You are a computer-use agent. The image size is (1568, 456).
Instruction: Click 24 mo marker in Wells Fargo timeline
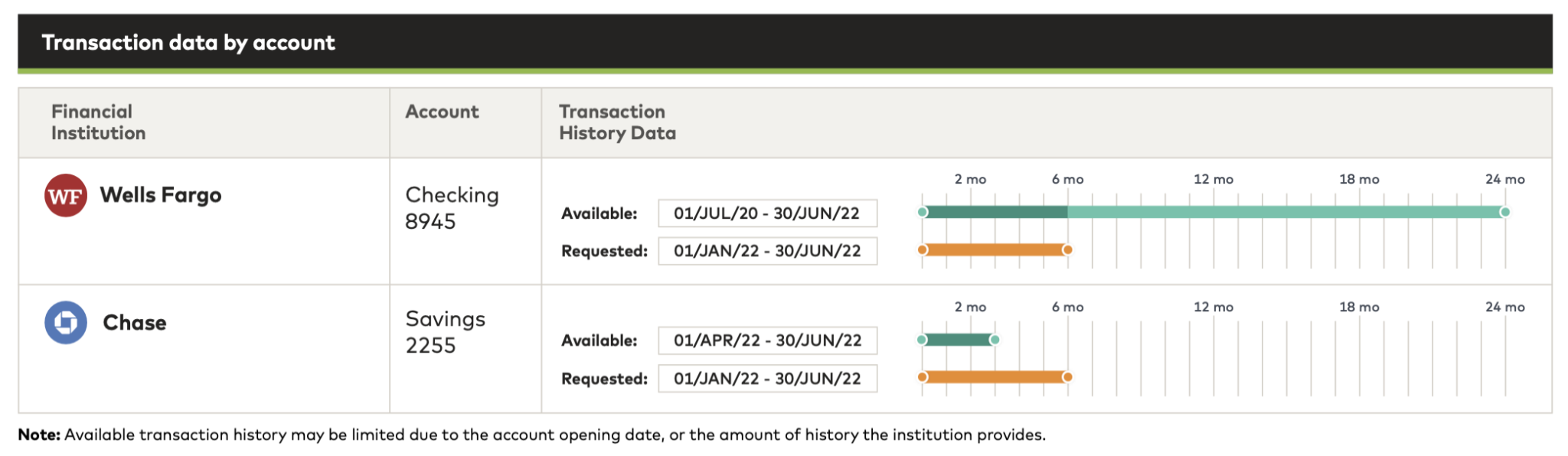tap(1504, 179)
